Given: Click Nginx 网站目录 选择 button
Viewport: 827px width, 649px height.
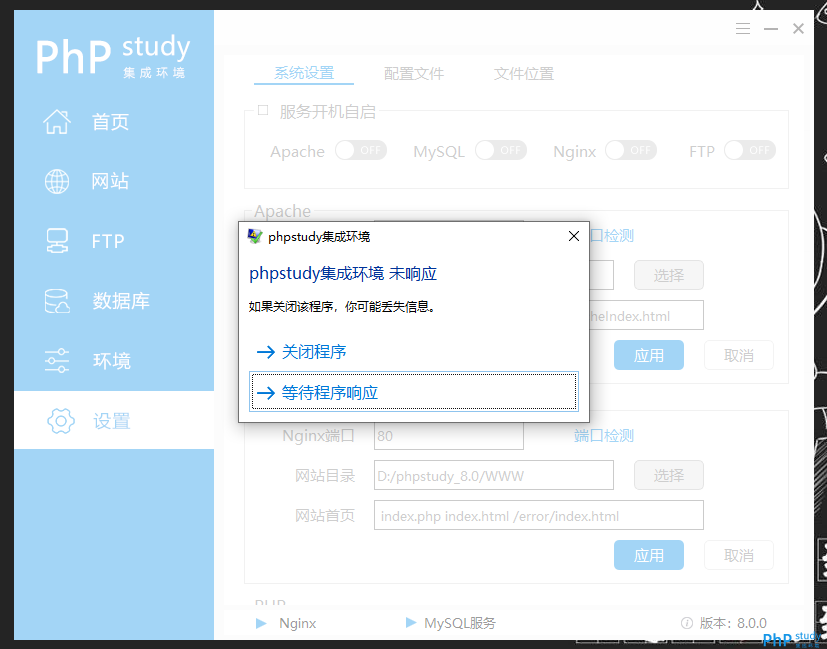Looking at the screenshot, I should (669, 475).
